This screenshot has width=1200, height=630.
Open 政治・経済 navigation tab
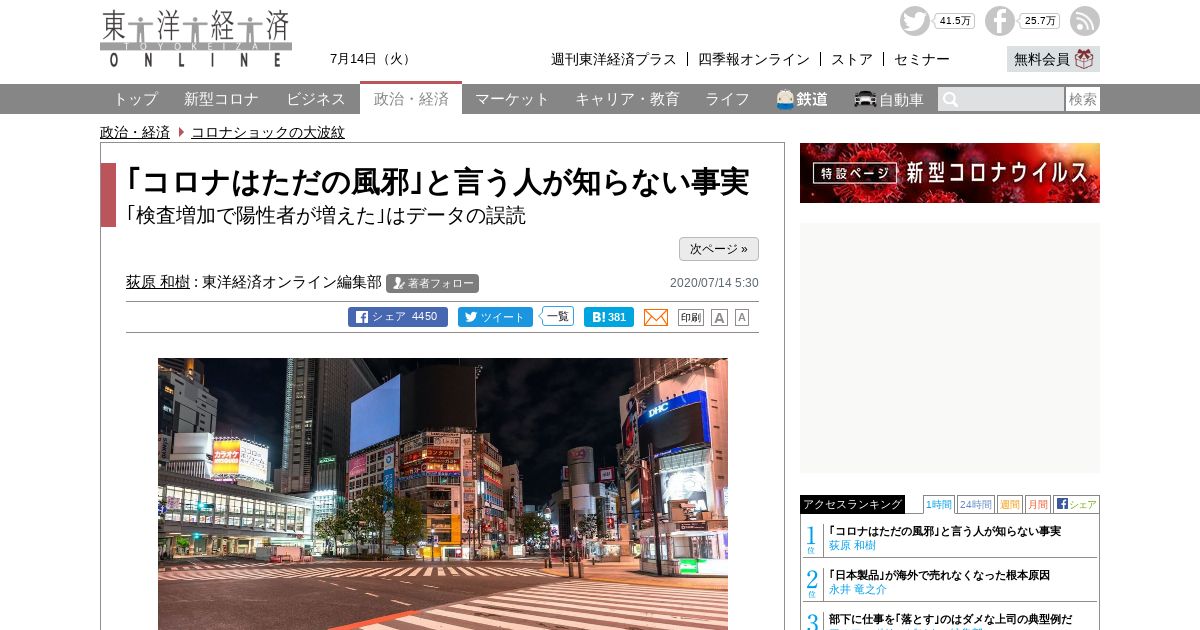tap(411, 98)
